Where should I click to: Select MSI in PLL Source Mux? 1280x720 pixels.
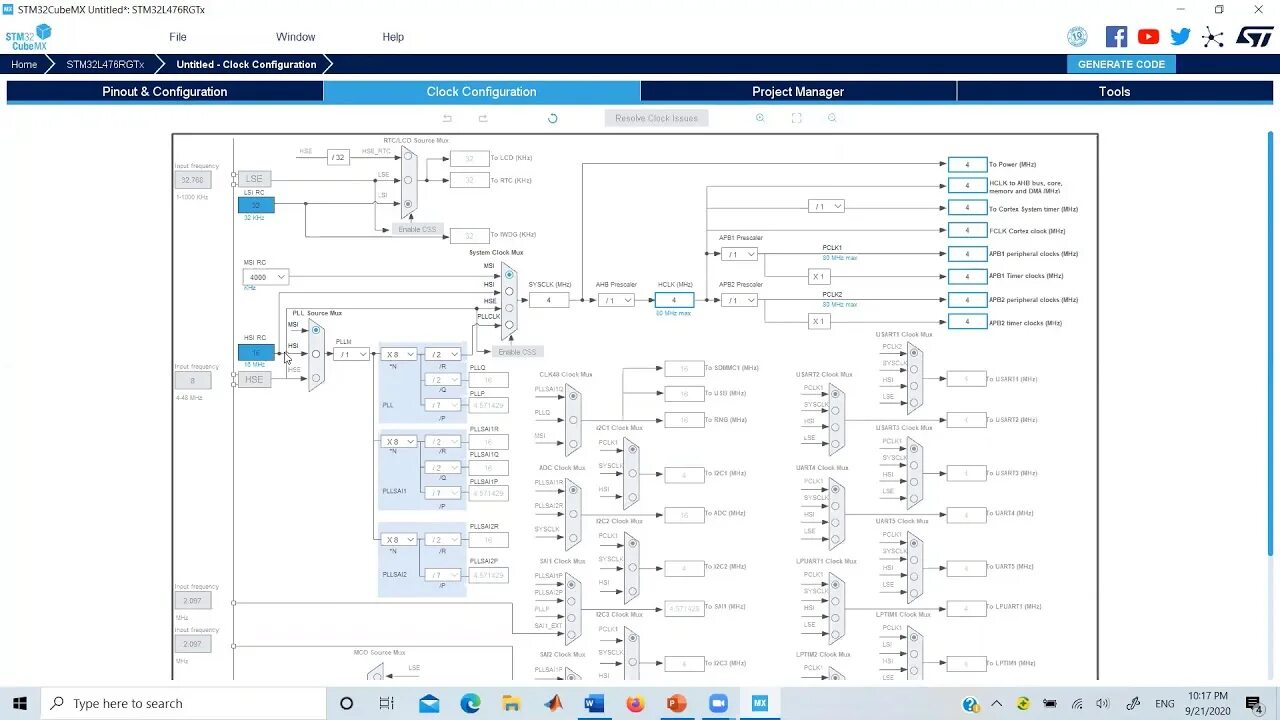(x=316, y=330)
